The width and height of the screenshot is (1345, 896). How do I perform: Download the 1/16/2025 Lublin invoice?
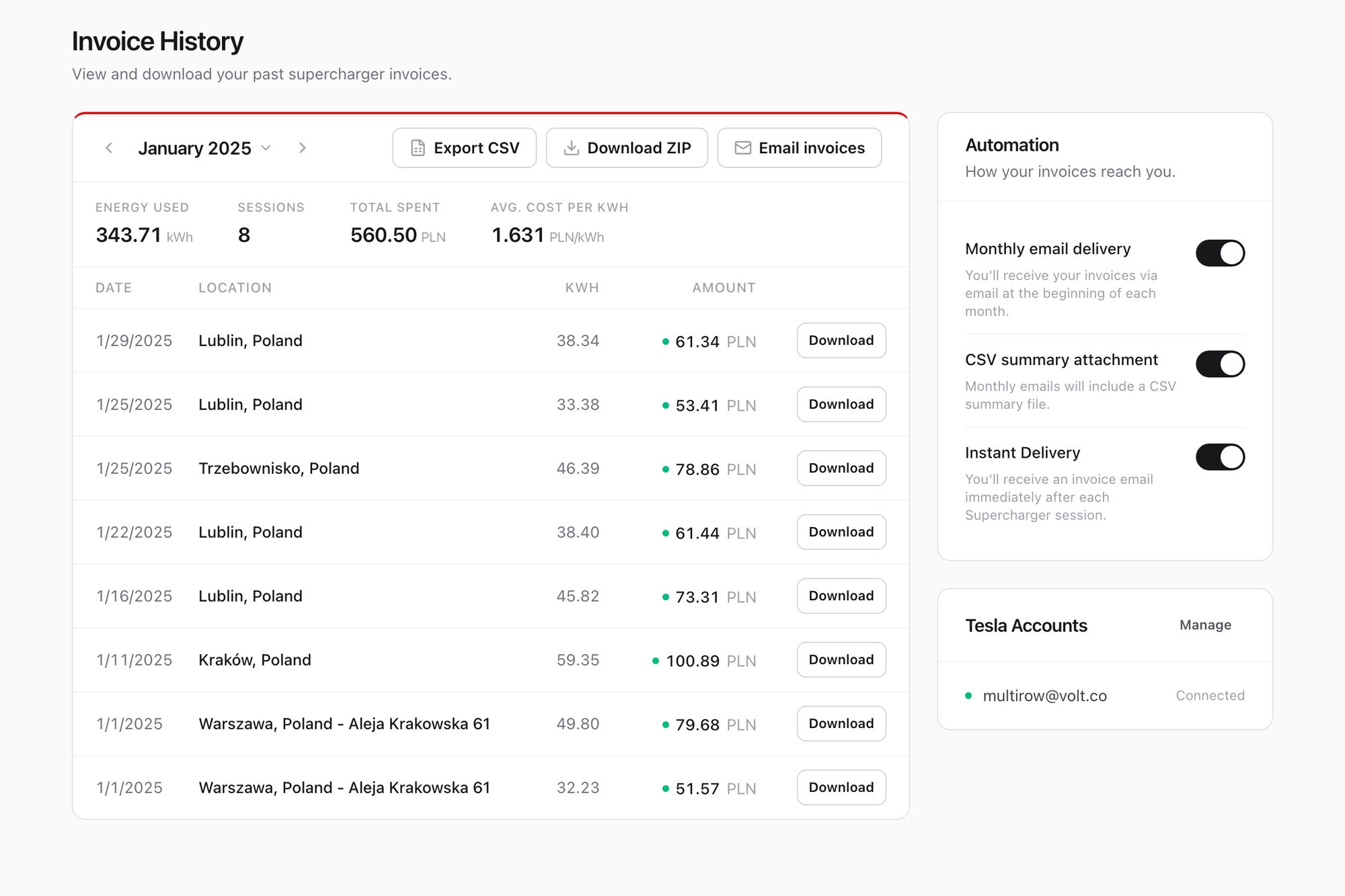(841, 596)
